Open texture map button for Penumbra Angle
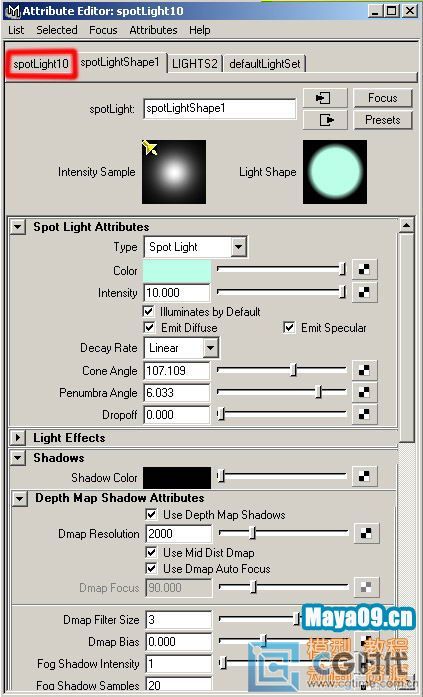Image resolution: width=423 pixels, height=697 pixels. tap(365, 392)
